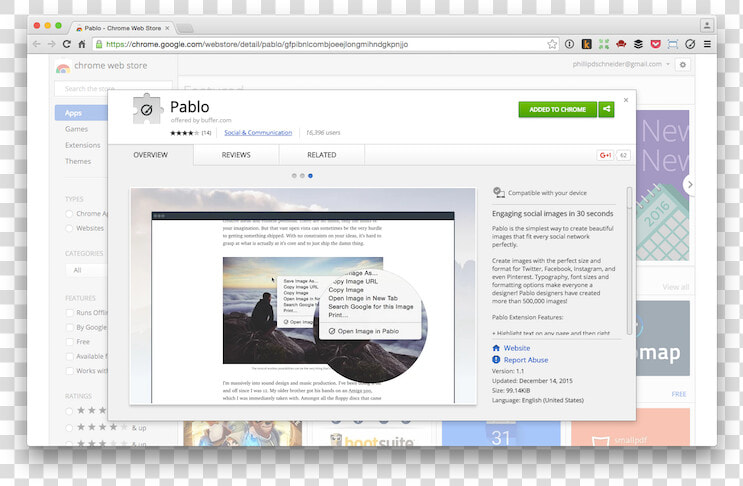Open the new tab button
Viewport: 743px width, 486px height.
[185, 28]
